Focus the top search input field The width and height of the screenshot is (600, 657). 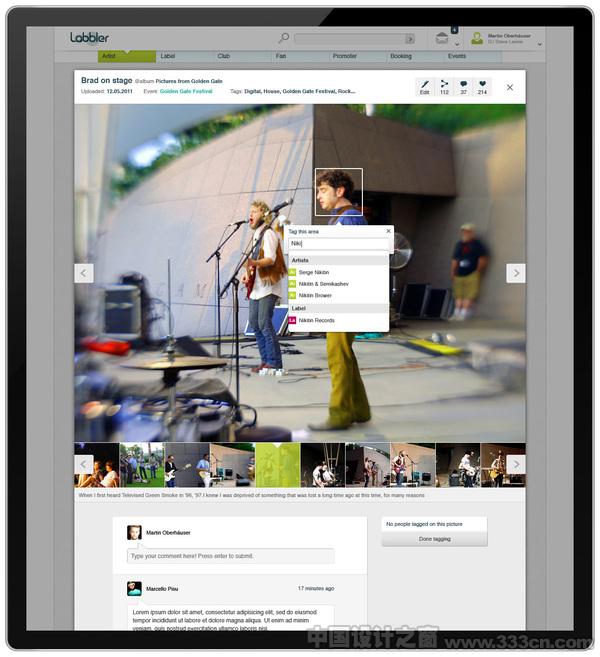pyautogui.click(x=349, y=39)
